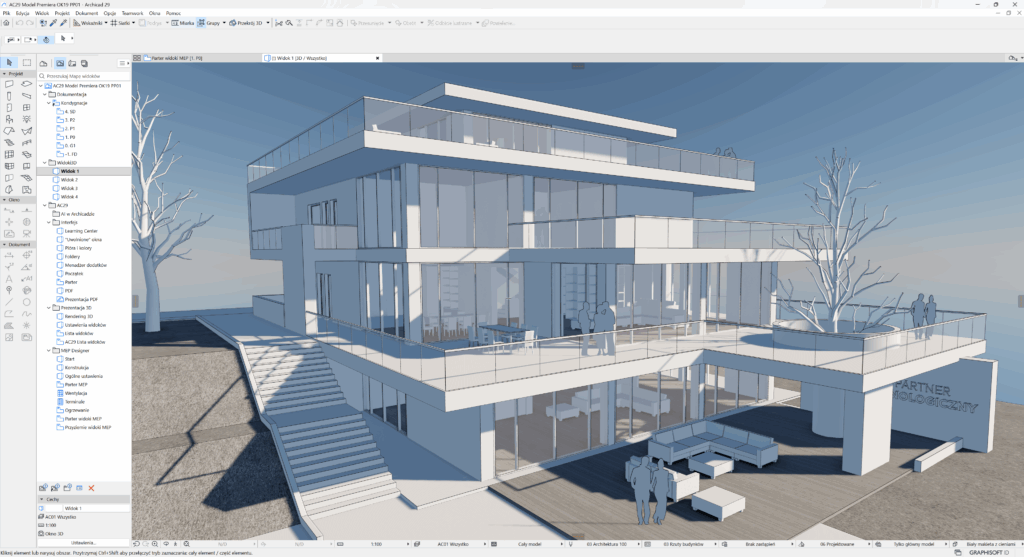Screen dimensions: 1024x557
Task: Open the Widok 3 view in Navigator
Action: [68, 188]
